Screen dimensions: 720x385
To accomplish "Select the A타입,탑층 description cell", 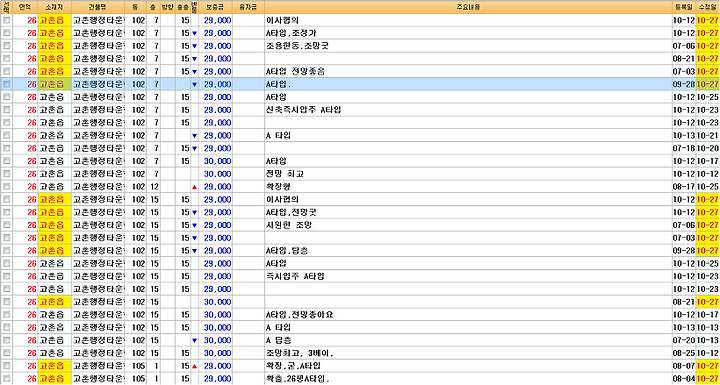I will click(x=468, y=251).
